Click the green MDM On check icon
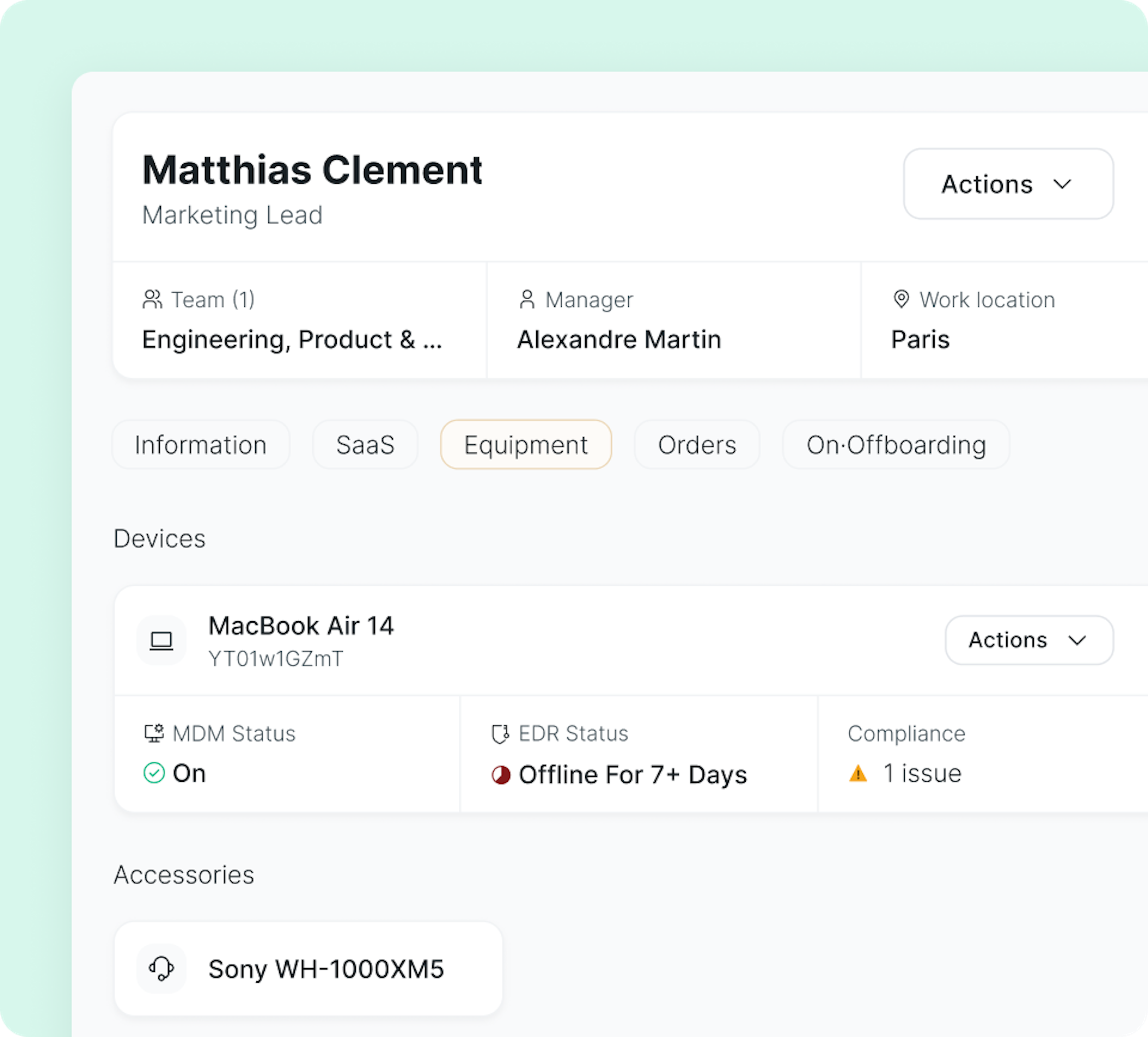This screenshot has width=1148, height=1037. (154, 773)
